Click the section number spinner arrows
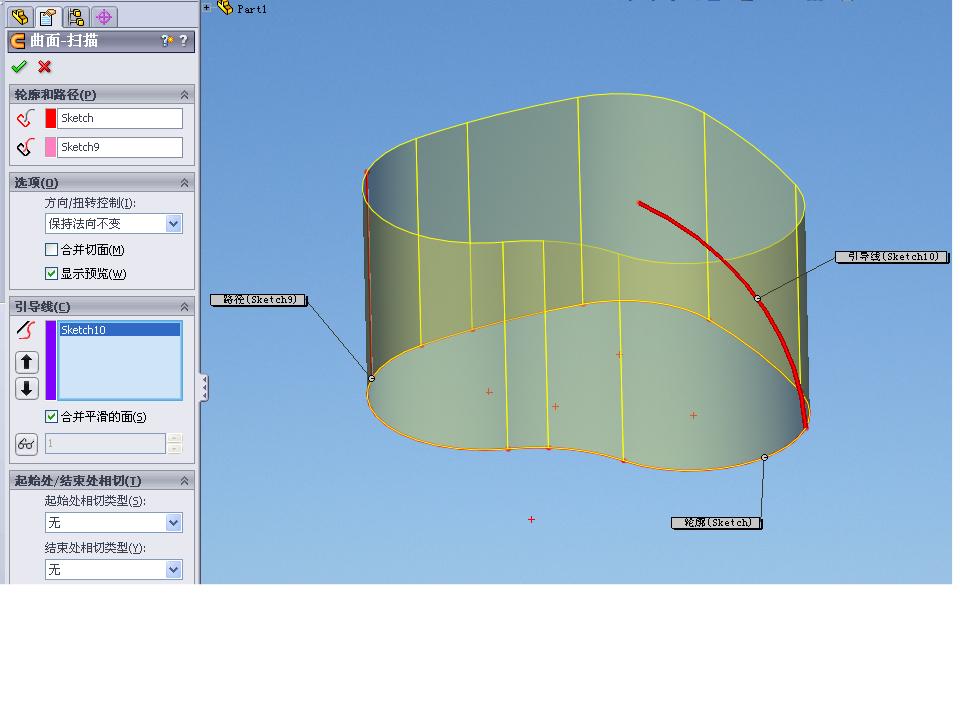 pyautogui.click(x=174, y=443)
